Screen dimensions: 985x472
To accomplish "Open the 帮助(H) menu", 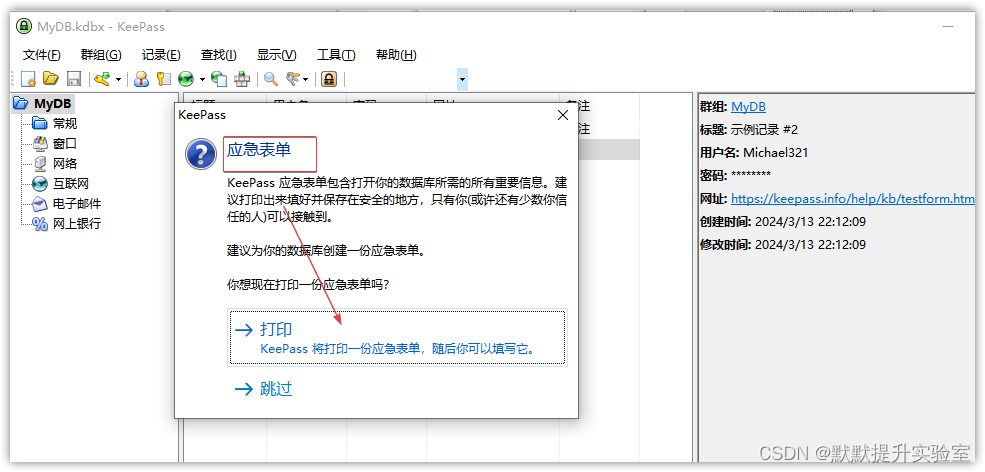I will (x=396, y=55).
